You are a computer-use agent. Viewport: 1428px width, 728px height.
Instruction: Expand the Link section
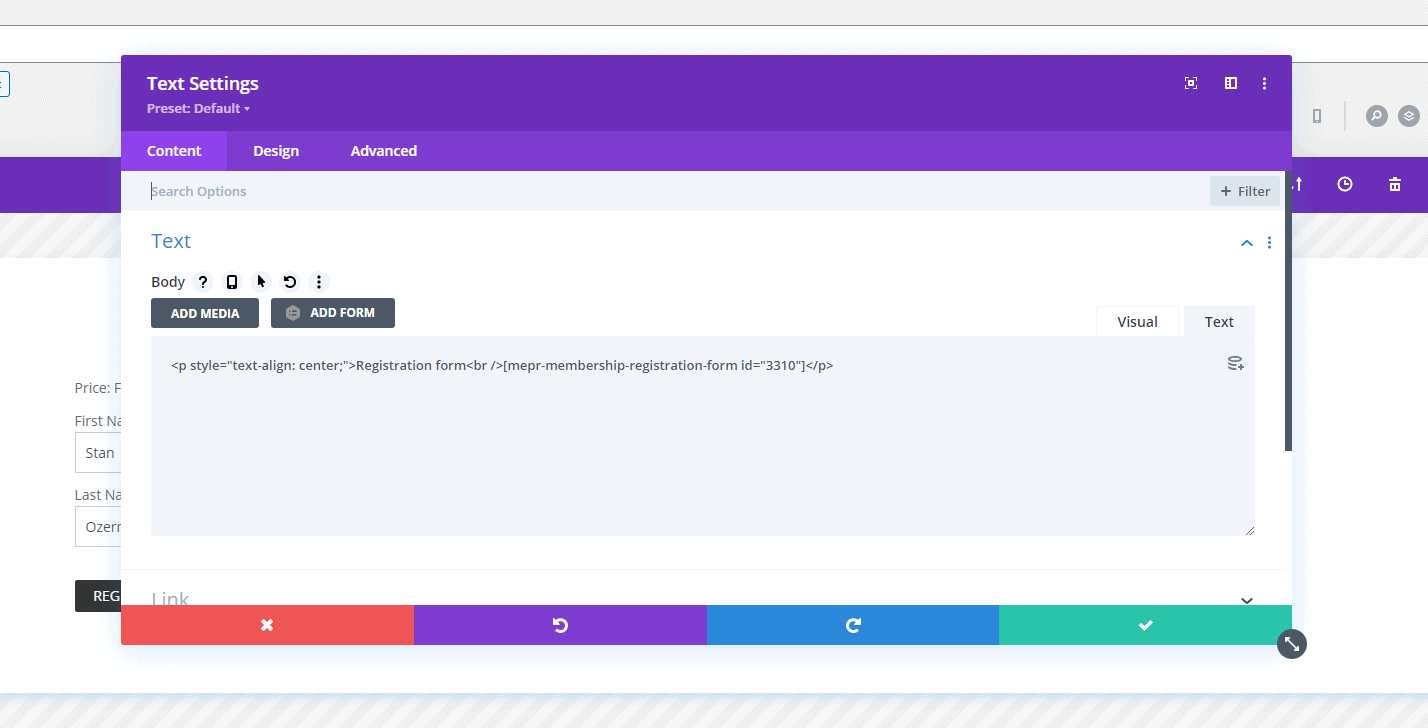coord(1247,600)
